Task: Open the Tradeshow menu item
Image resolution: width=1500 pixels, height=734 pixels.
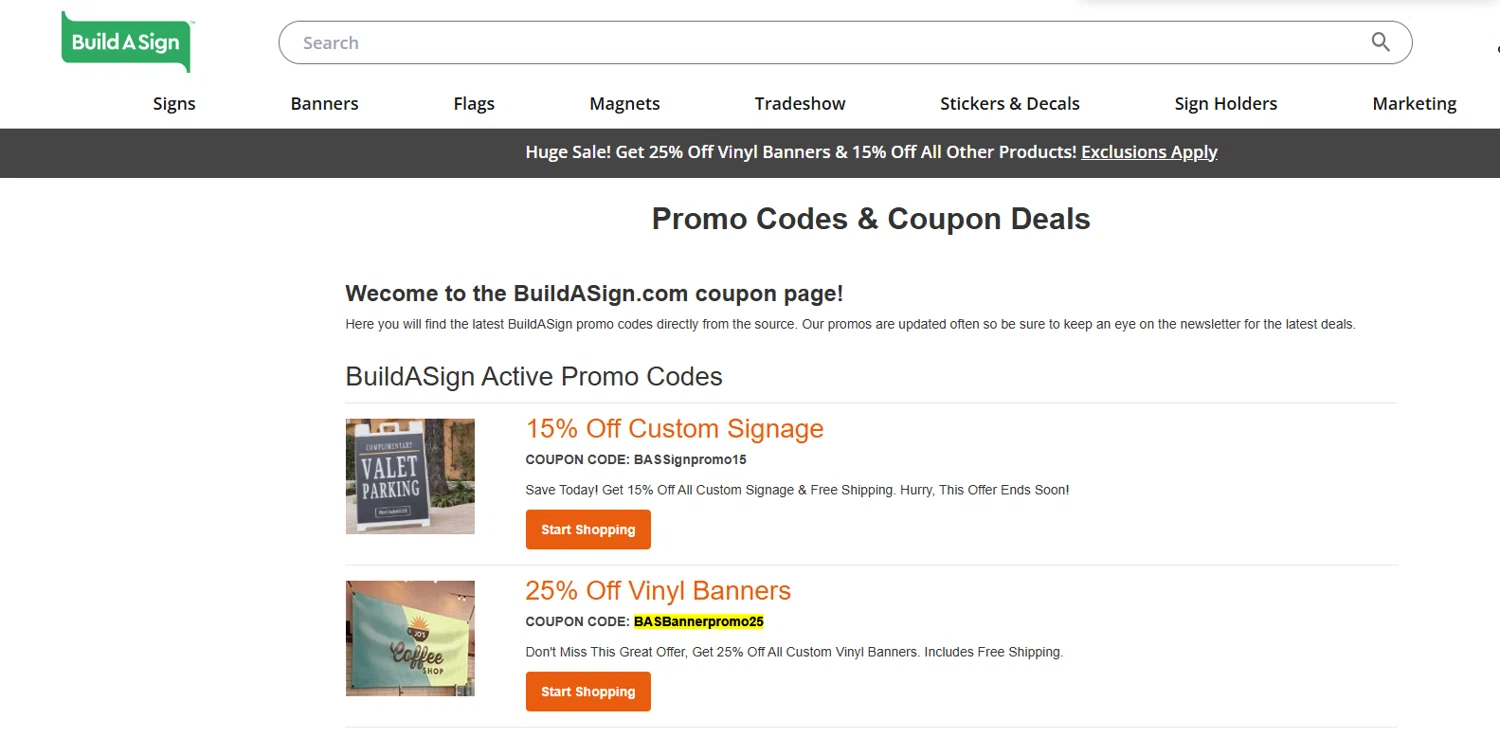Action: point(800,103)
